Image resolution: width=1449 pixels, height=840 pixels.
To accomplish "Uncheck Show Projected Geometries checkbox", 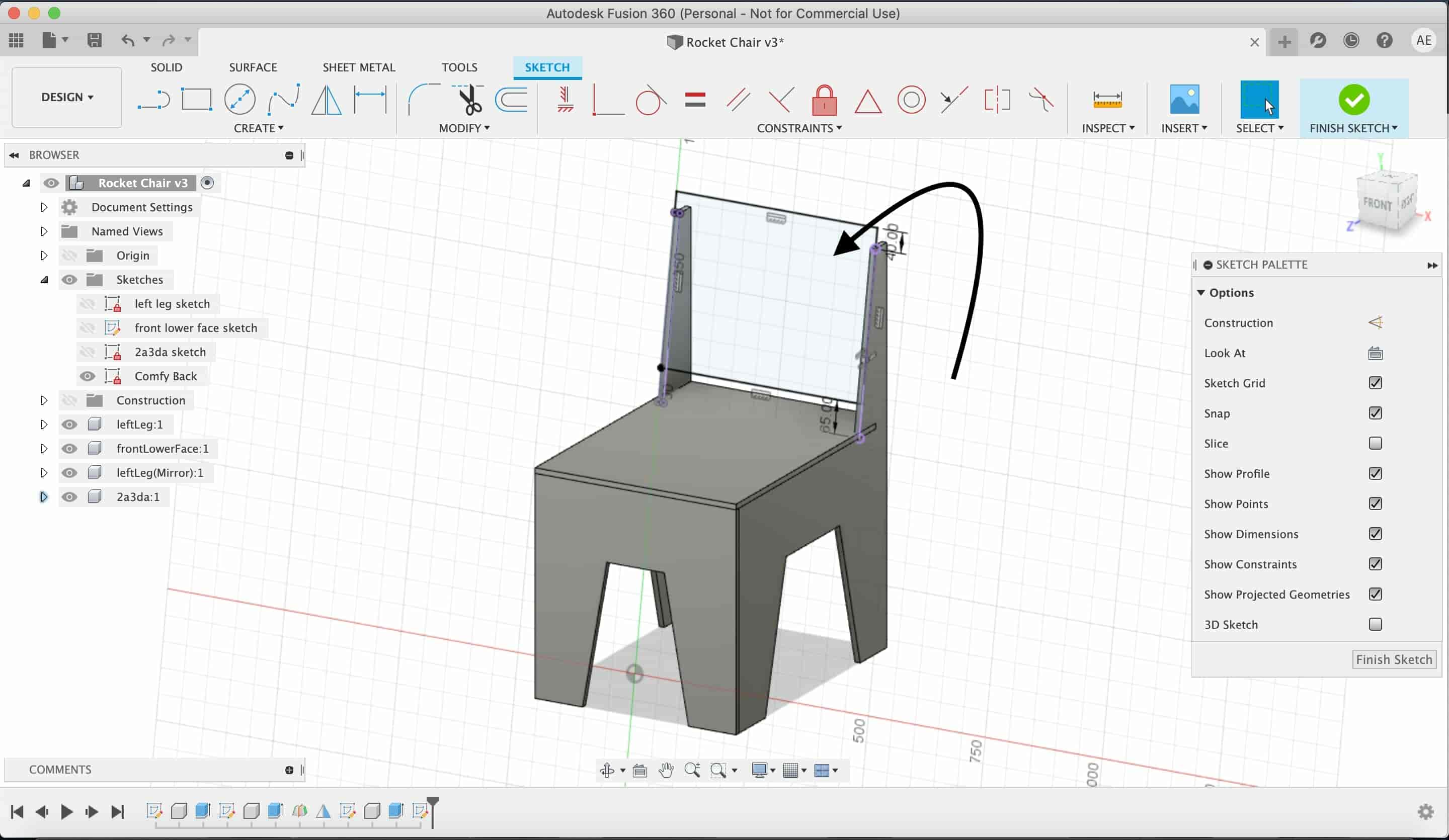I will coord(1375,594).
